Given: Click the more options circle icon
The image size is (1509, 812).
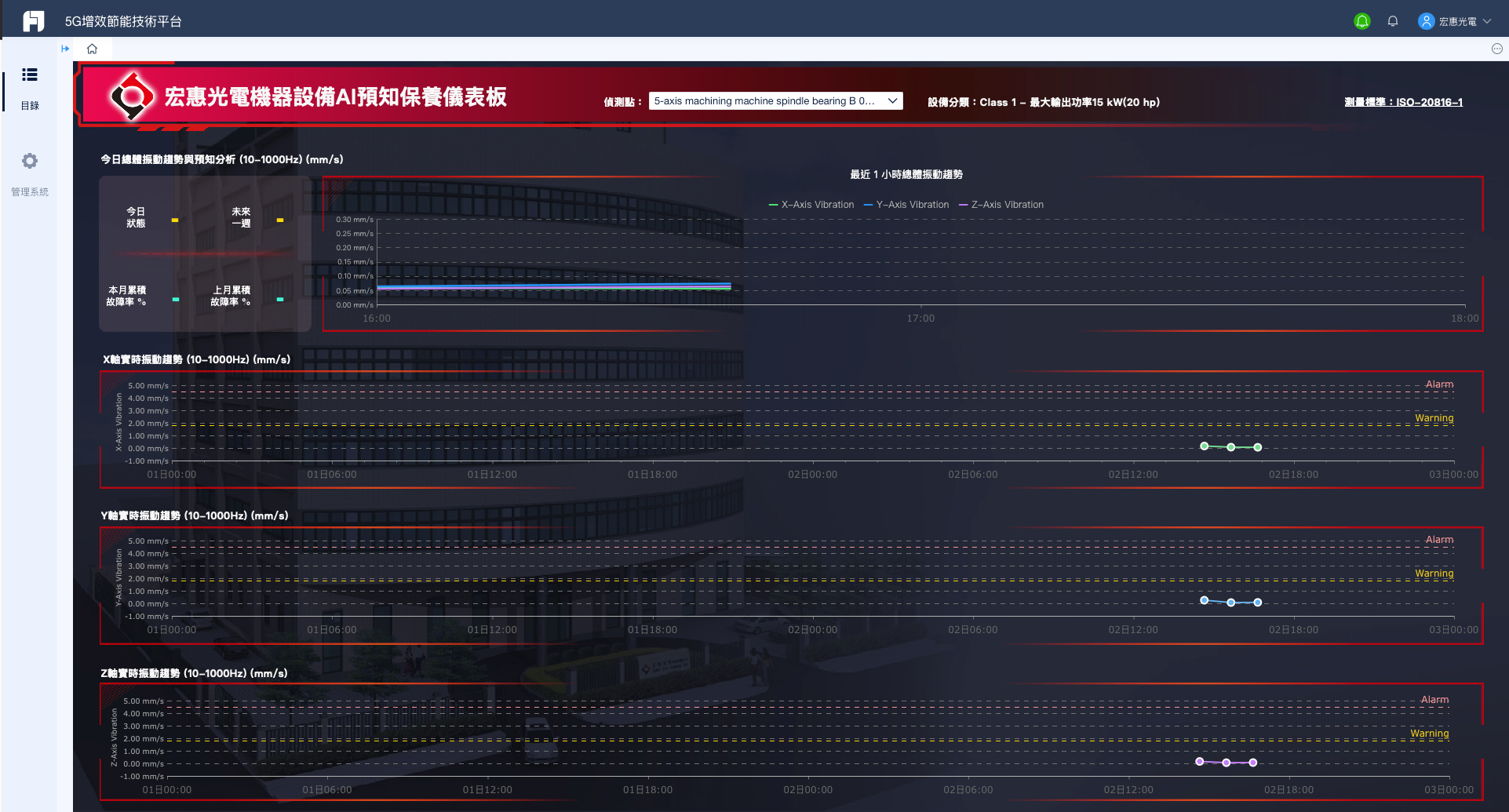Looking at the screenshot, I should (1496, 49).
